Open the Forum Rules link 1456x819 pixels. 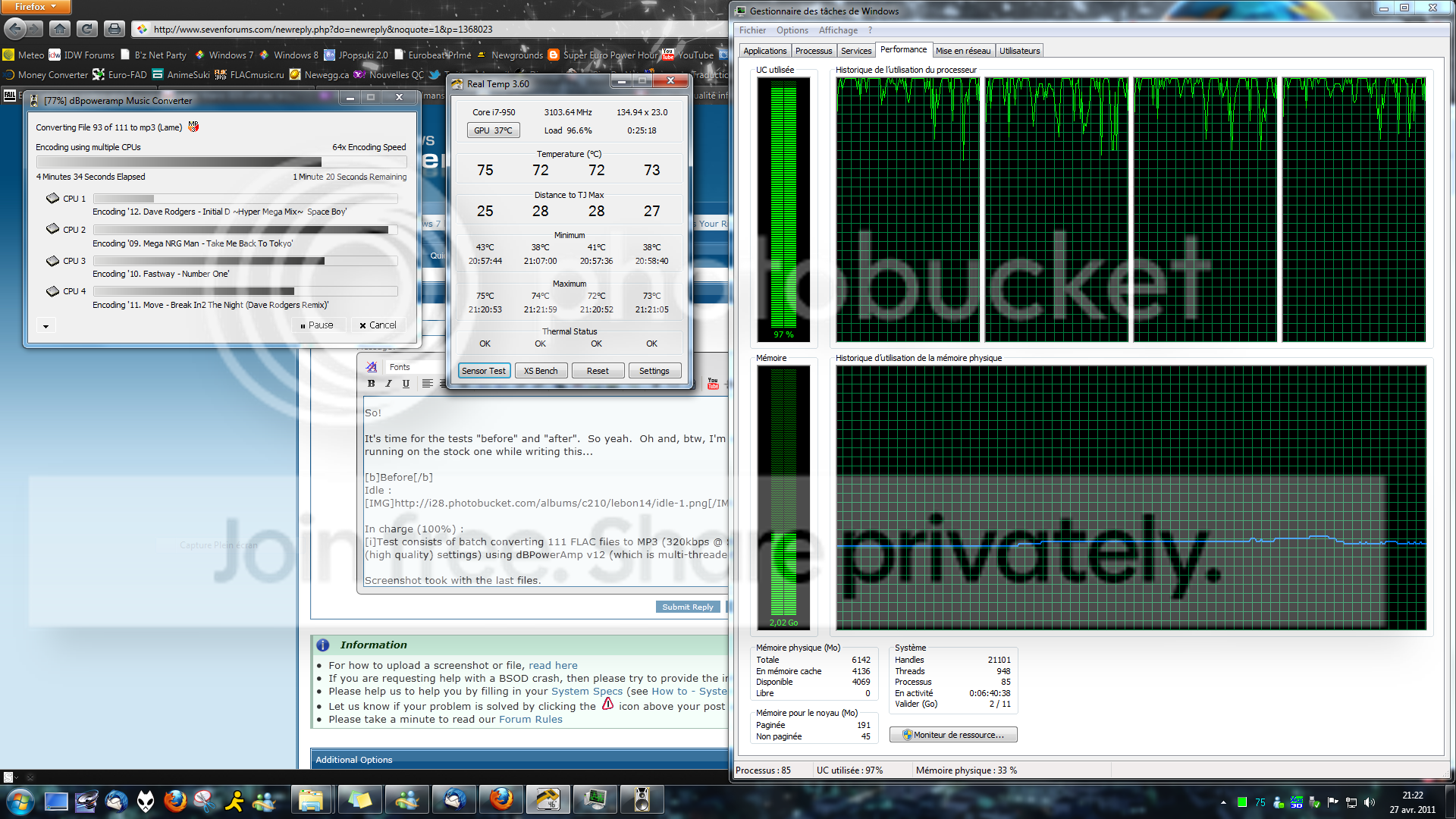(531, 720)
